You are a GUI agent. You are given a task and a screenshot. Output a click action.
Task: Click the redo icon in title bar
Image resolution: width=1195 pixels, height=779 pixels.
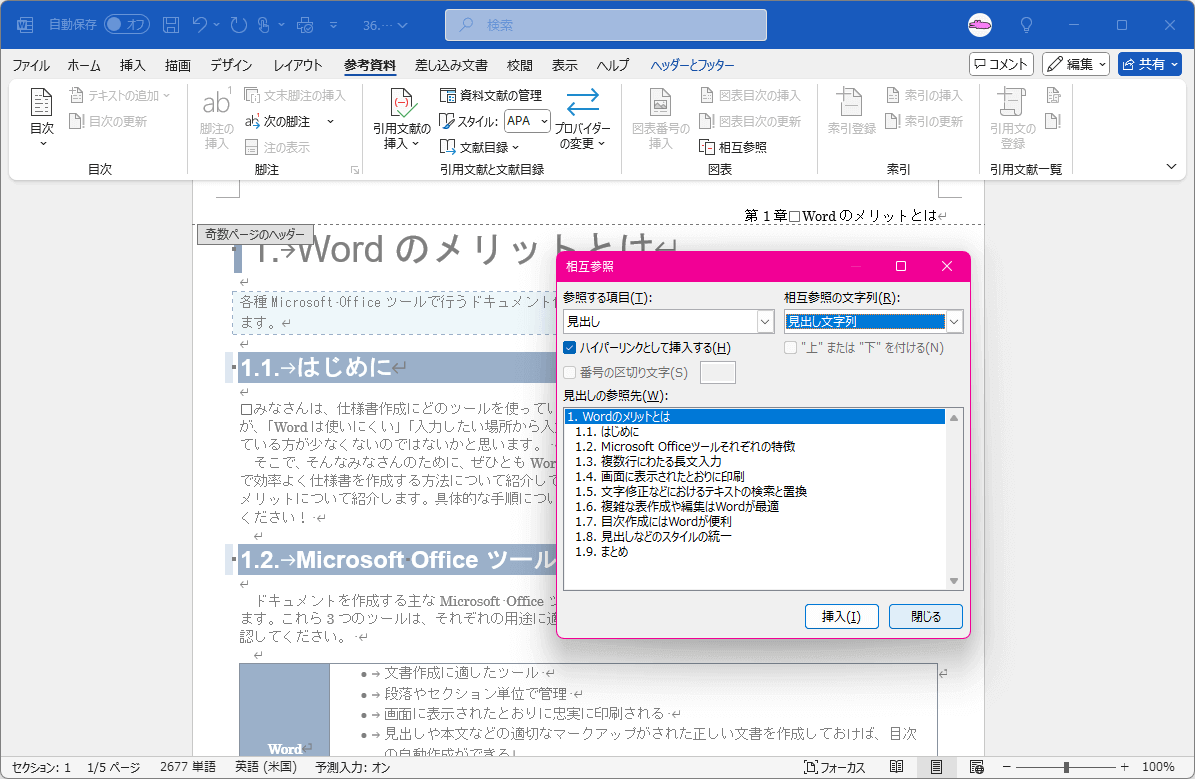[239, 25]
